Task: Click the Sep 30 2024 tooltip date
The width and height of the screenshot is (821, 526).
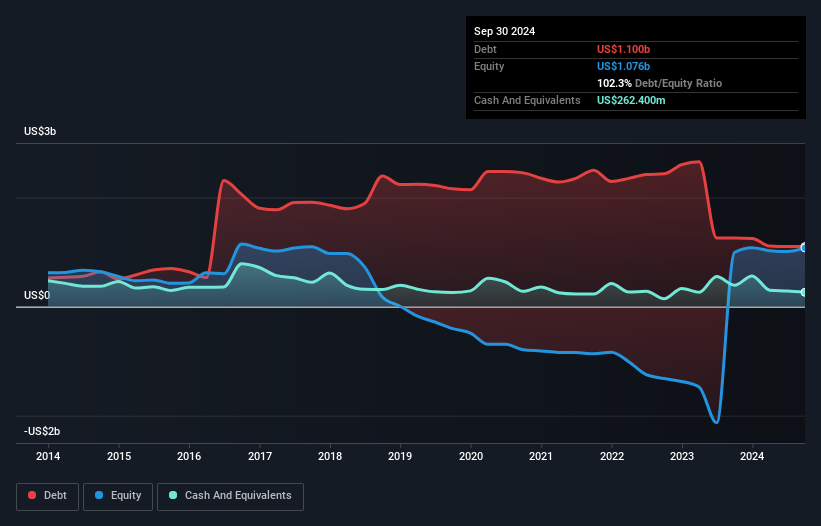Action: pyautogui.click(x=504, y=31)
